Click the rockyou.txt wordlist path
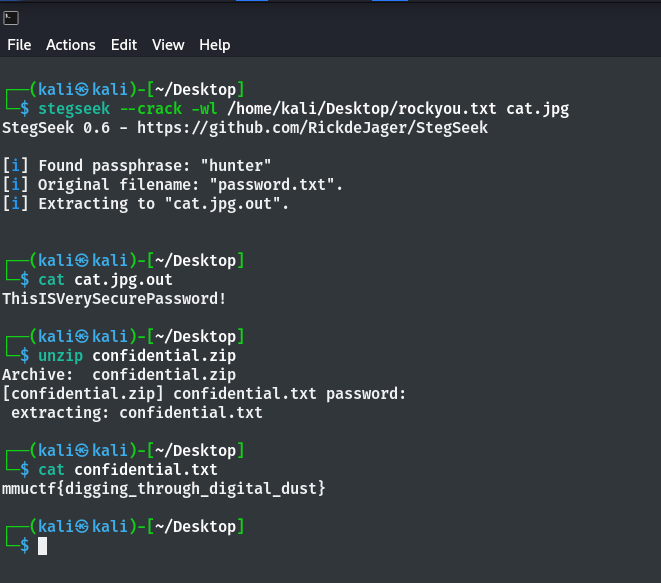This screenshot has height=583, width=661. point(362,109)
